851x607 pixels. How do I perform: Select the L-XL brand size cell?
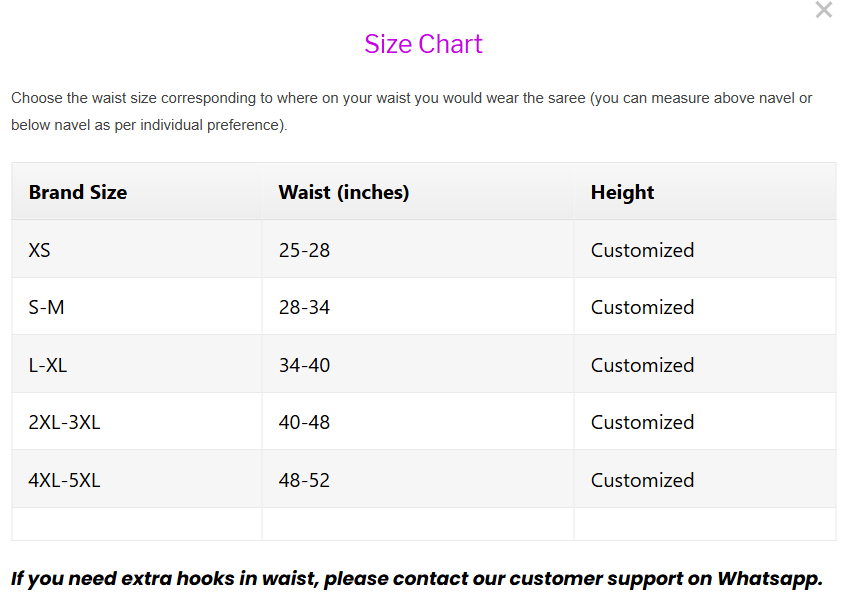(48, 365)
